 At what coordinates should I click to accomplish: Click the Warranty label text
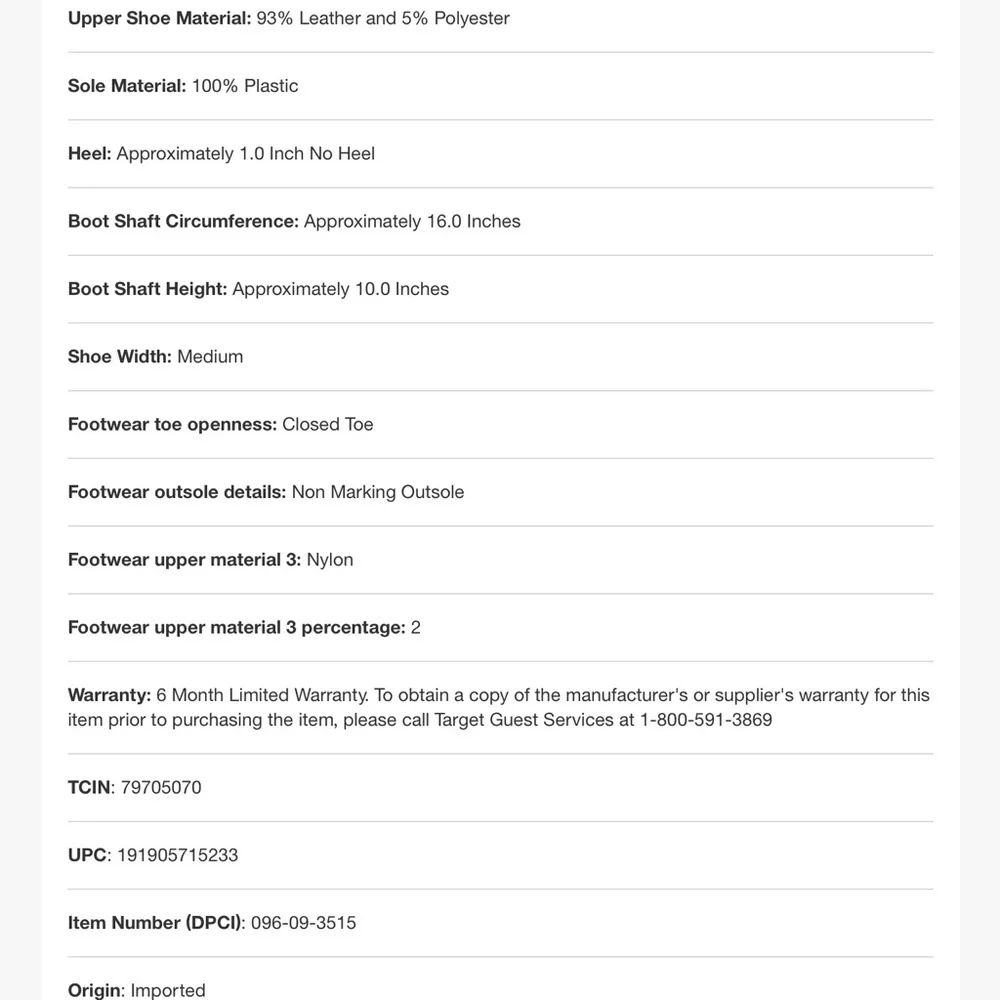tap(109, 695)
